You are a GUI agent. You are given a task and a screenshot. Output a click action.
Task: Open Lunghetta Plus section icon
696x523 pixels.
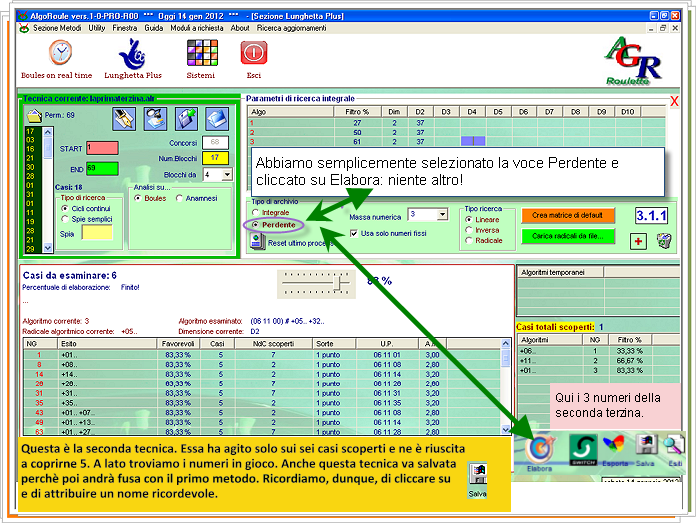point(132,54)
